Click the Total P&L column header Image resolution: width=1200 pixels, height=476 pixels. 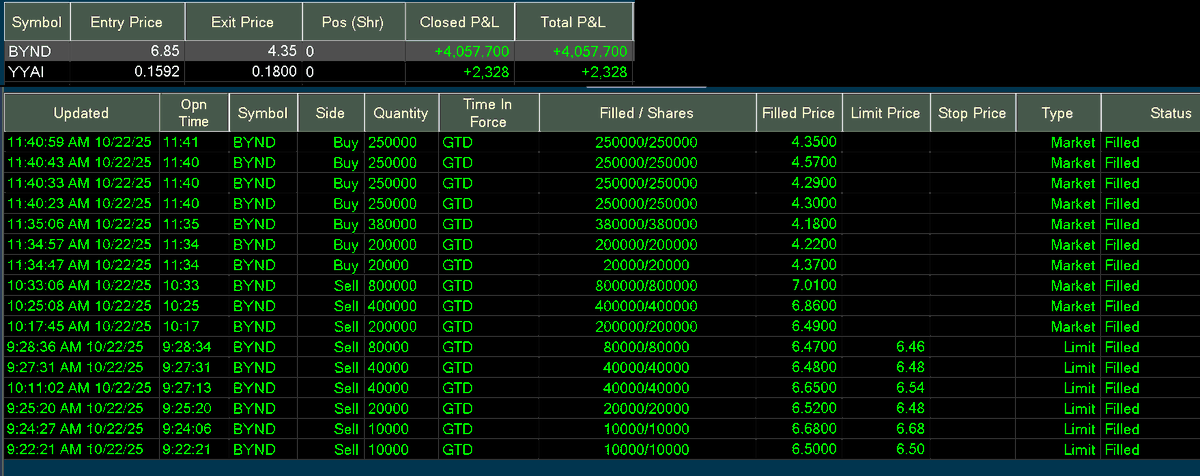(x=575, y=21)
